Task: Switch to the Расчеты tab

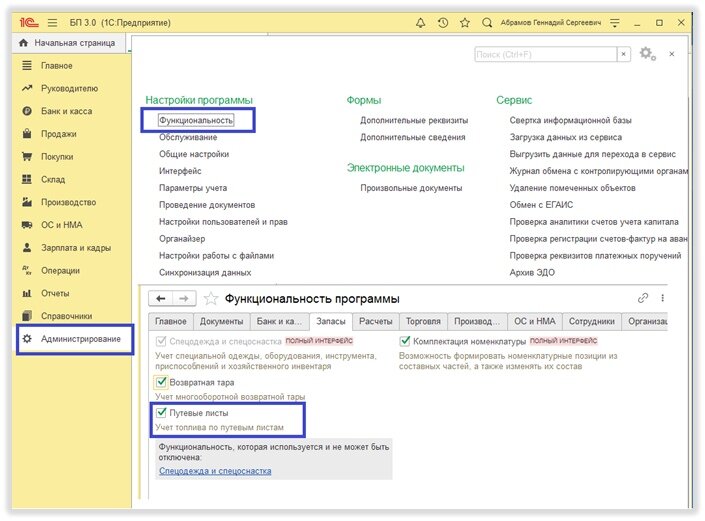Action: pyautogui.click(x=375, y=321)
